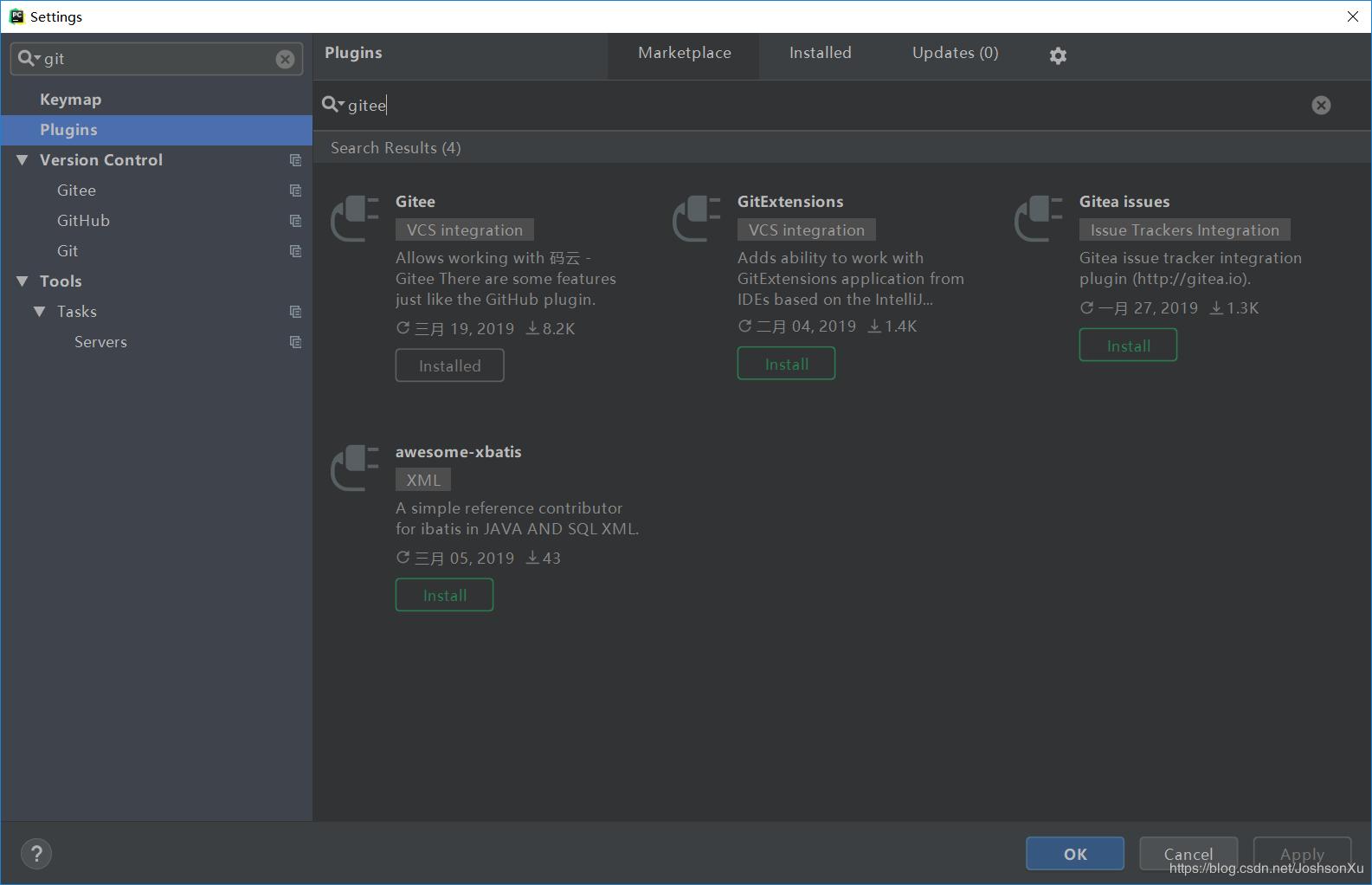This screenshot has width=1372, height=885.
Task: Open settings search history magnifier dropdown
Action: [x=29, y=58]
